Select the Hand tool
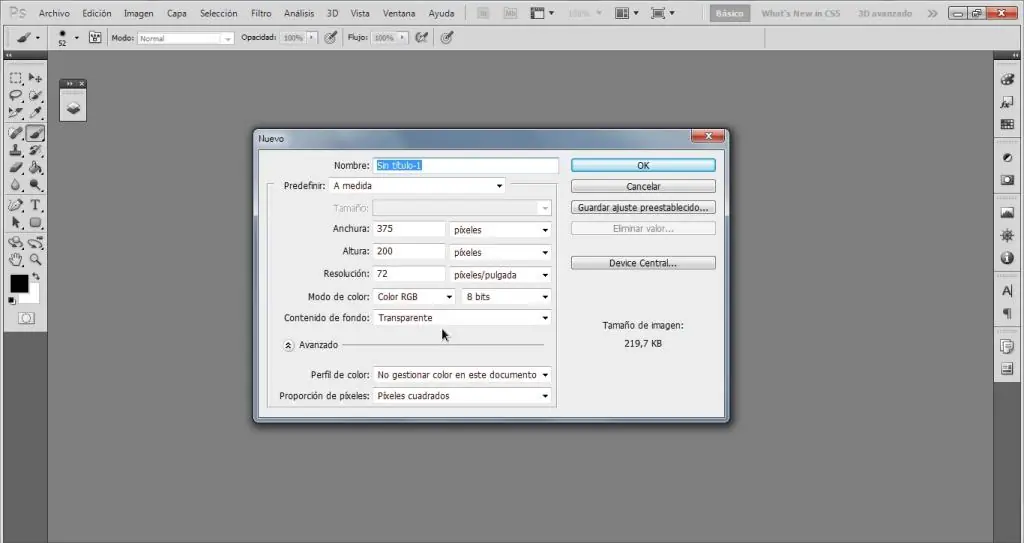This screenshot has width=1024, height=543. tap(16, 259)
